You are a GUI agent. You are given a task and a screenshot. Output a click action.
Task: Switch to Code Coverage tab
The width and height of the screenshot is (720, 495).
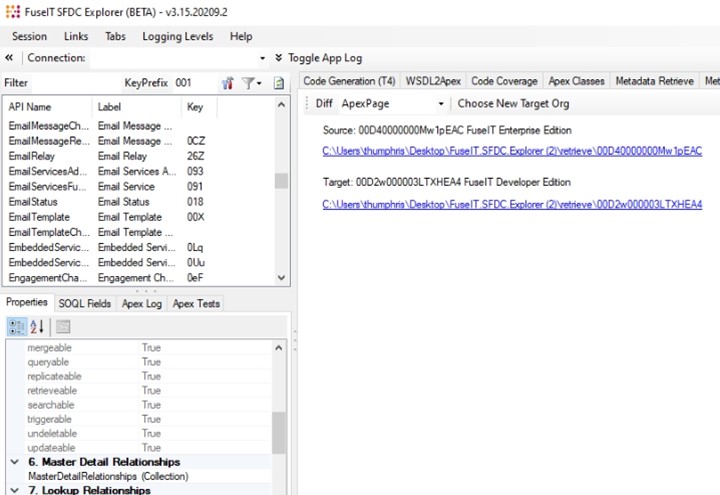tap(504, 81)
